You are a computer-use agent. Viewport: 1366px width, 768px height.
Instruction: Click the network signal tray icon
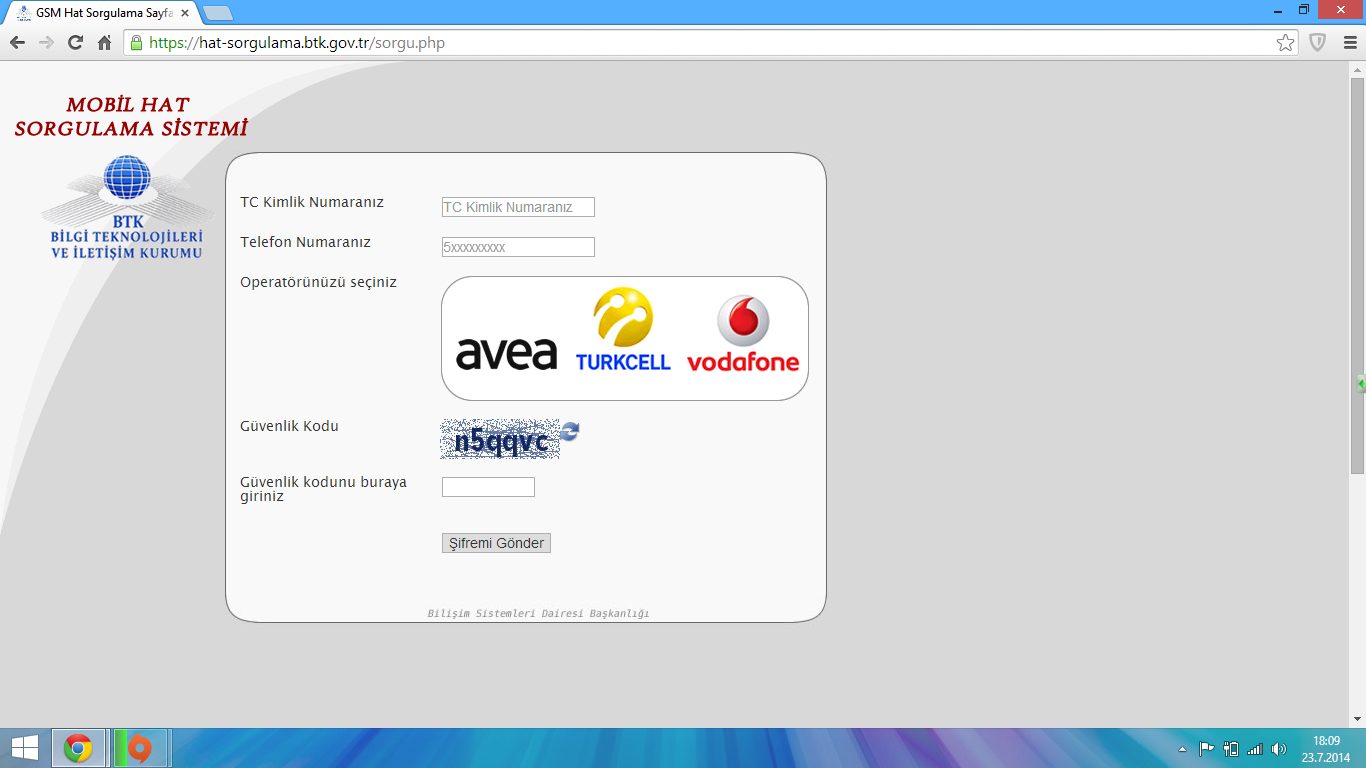[1255, 748]
